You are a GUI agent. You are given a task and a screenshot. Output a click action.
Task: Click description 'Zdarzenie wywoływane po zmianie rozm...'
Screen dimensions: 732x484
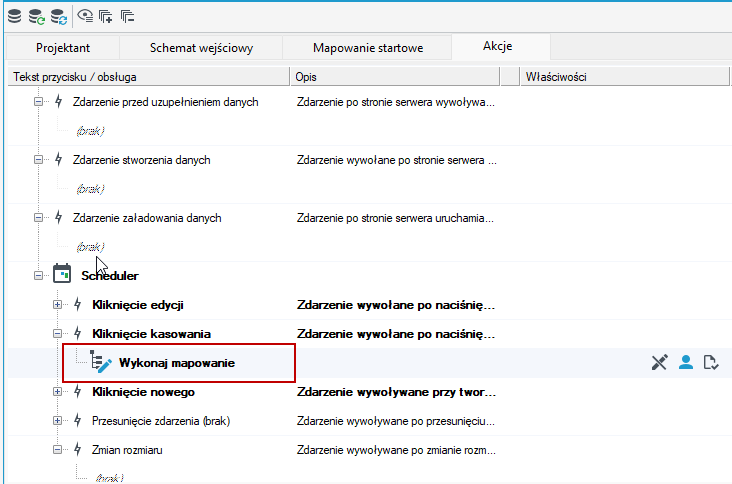point(396,450)
